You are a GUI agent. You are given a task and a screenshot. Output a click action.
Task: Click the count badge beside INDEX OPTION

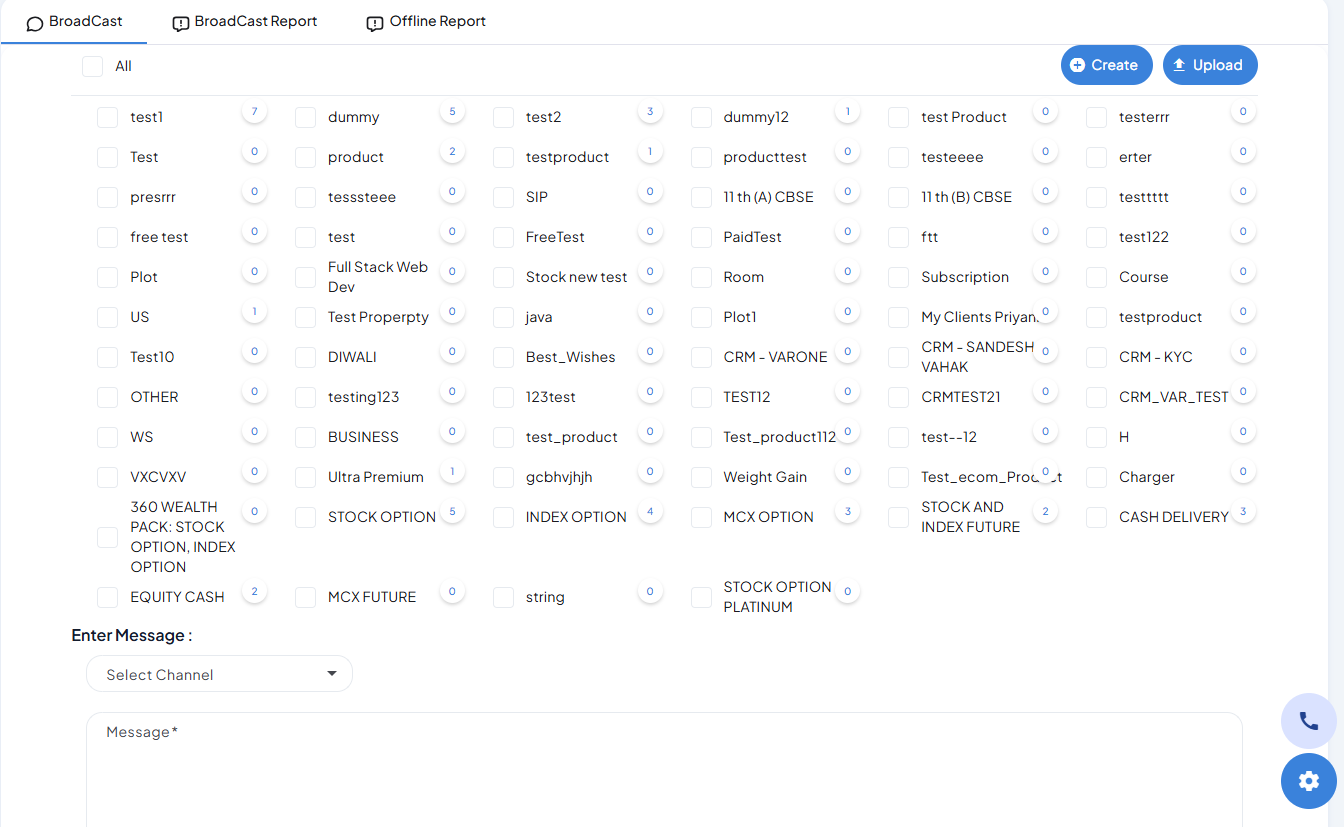(x=650, y=512)
